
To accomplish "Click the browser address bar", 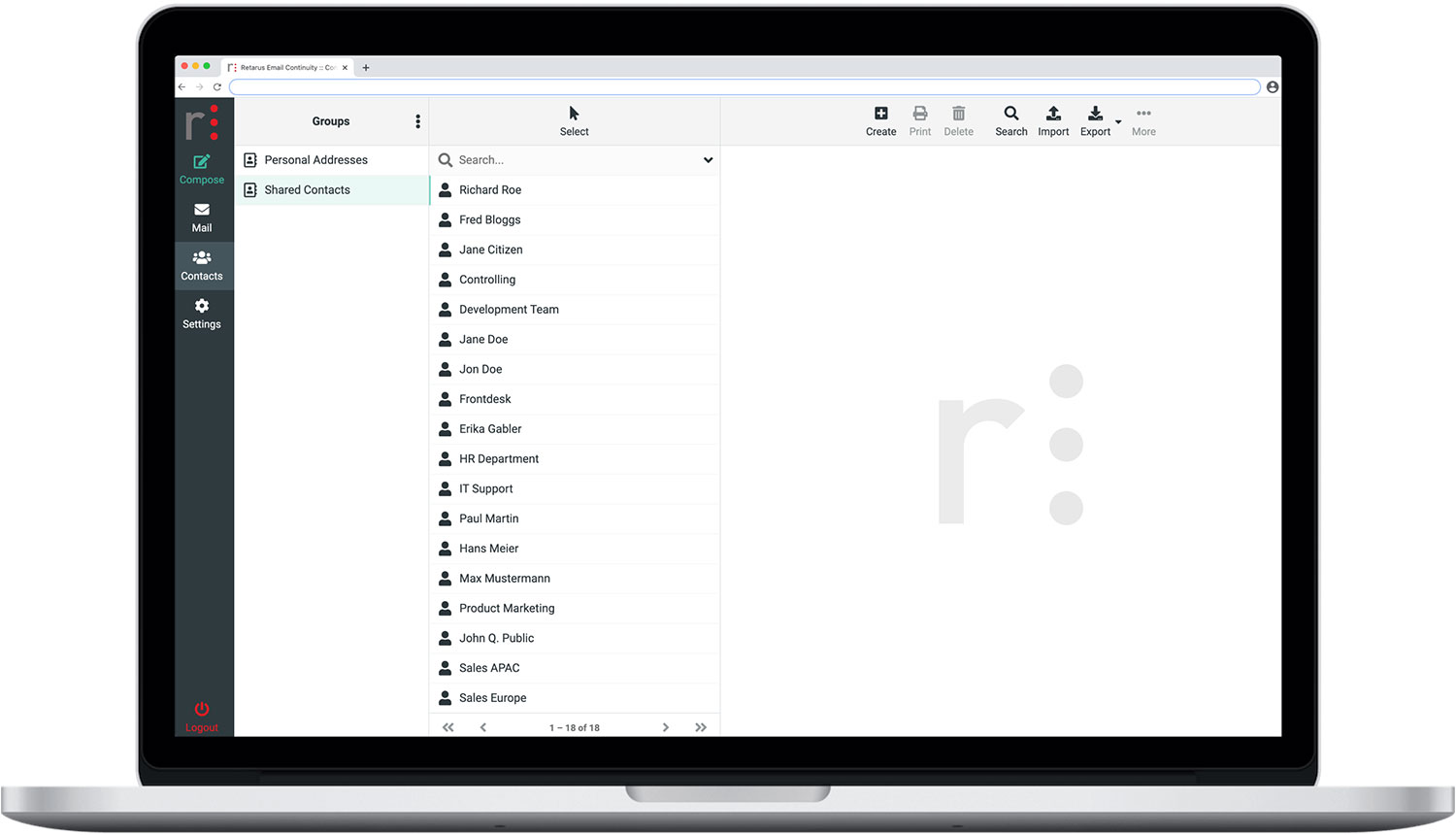I will click(x=745, y=87).
